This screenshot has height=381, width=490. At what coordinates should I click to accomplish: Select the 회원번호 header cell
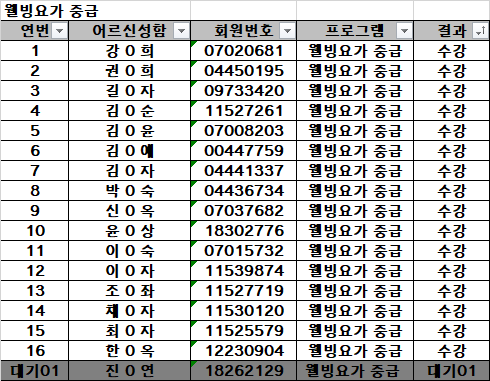(x=244, y=31)
